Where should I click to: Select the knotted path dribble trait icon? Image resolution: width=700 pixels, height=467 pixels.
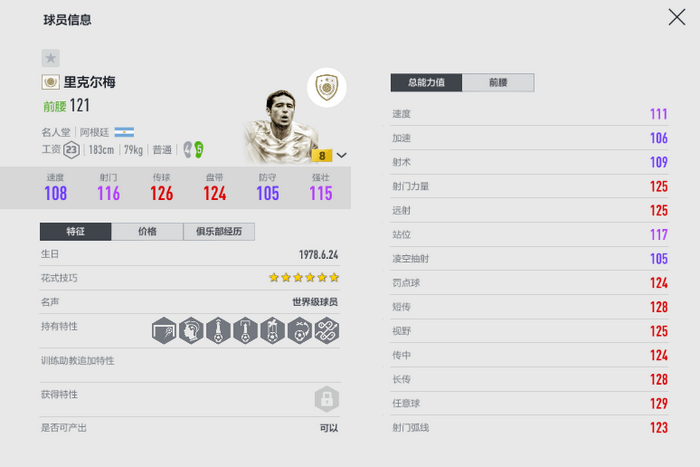327,331
